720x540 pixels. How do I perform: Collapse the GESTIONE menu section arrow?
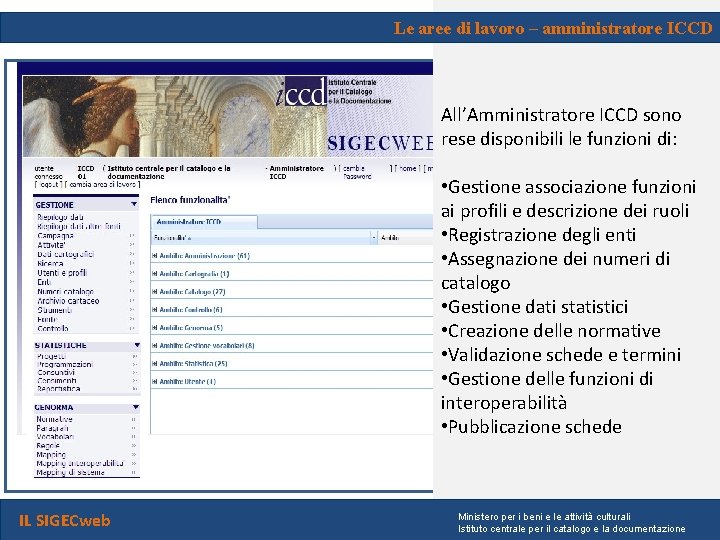coord(134,204)
